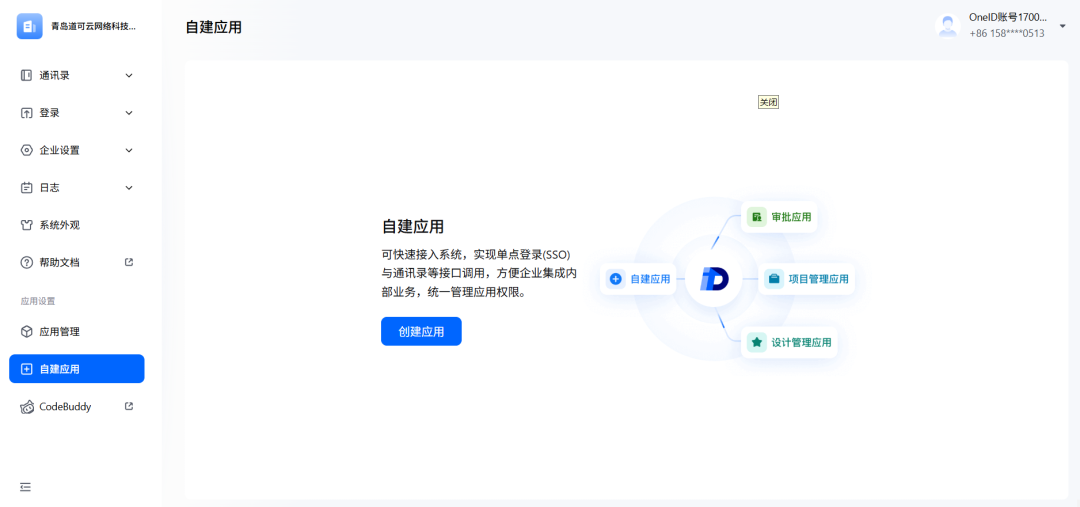The image size is (1080, 507).
Task: Open the CodeBuddy link
Action: (76, 406)
